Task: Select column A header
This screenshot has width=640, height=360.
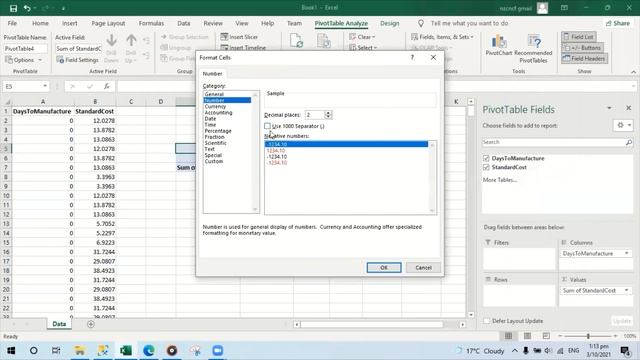Action: tap(43, 102)
